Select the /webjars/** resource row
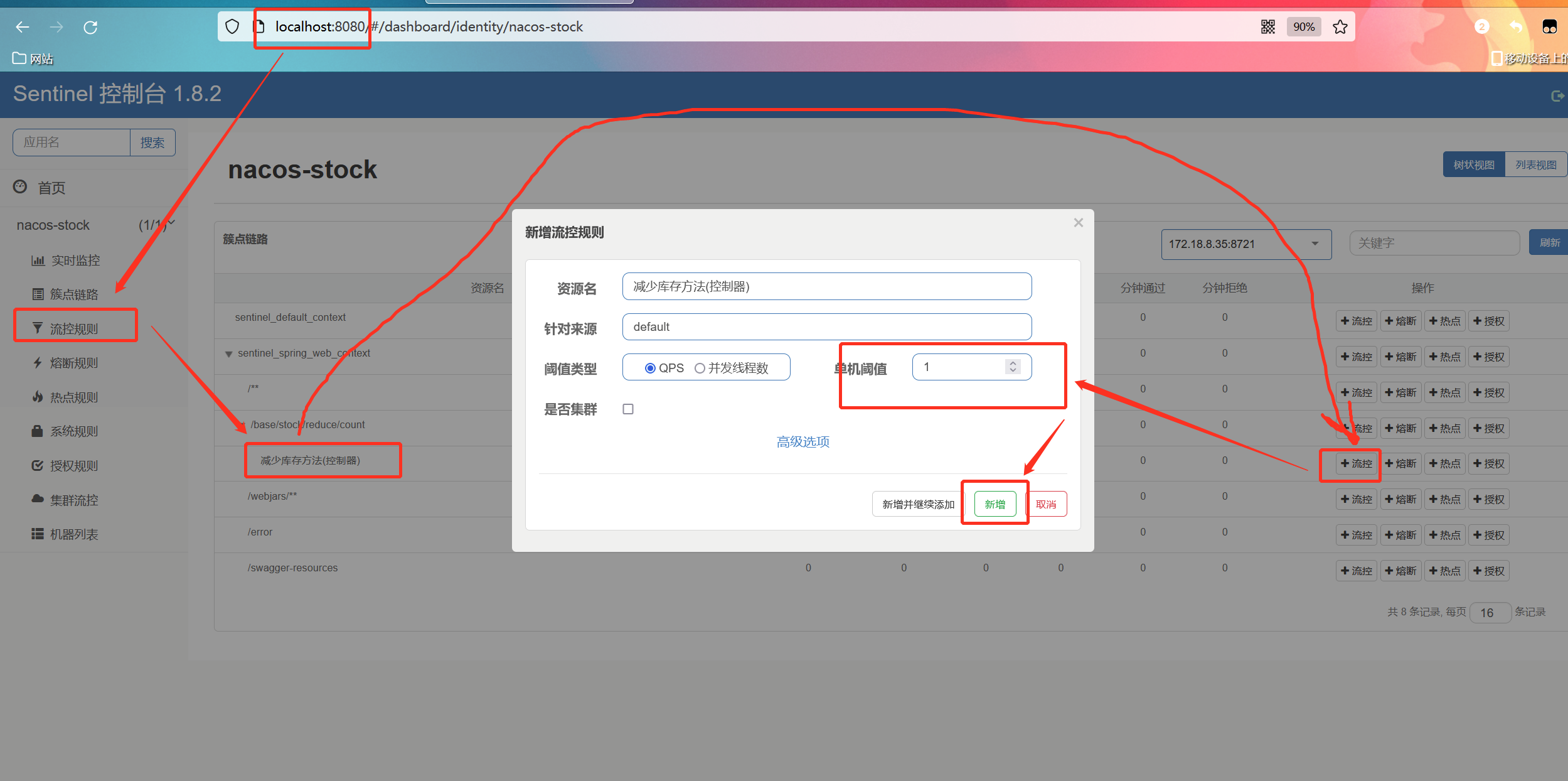 click(272, 496)
